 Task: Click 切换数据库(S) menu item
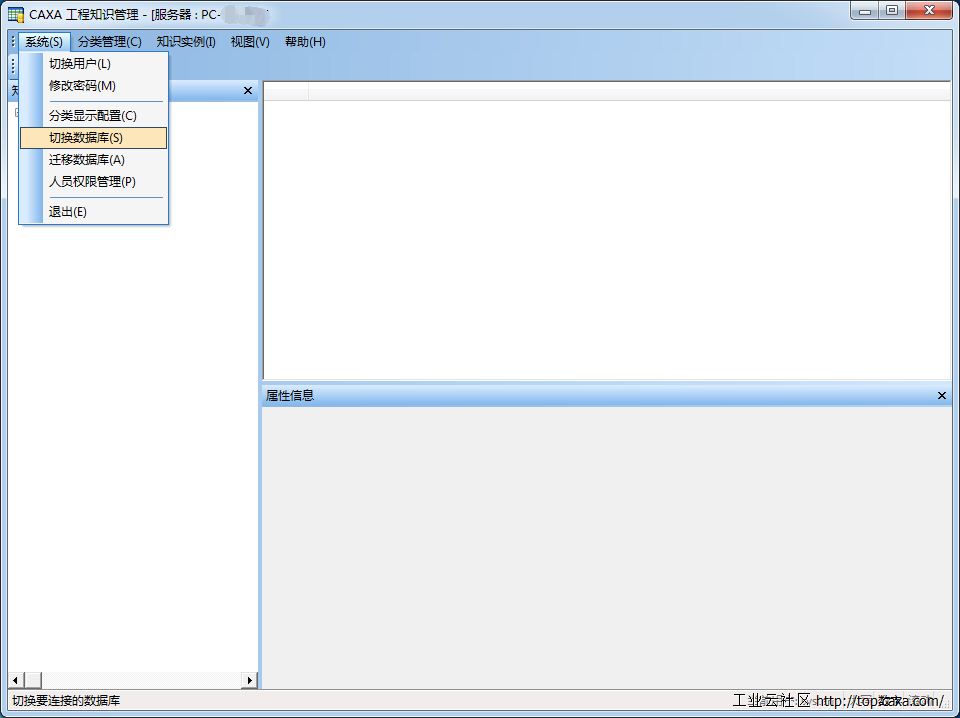[x=93, y=138]
